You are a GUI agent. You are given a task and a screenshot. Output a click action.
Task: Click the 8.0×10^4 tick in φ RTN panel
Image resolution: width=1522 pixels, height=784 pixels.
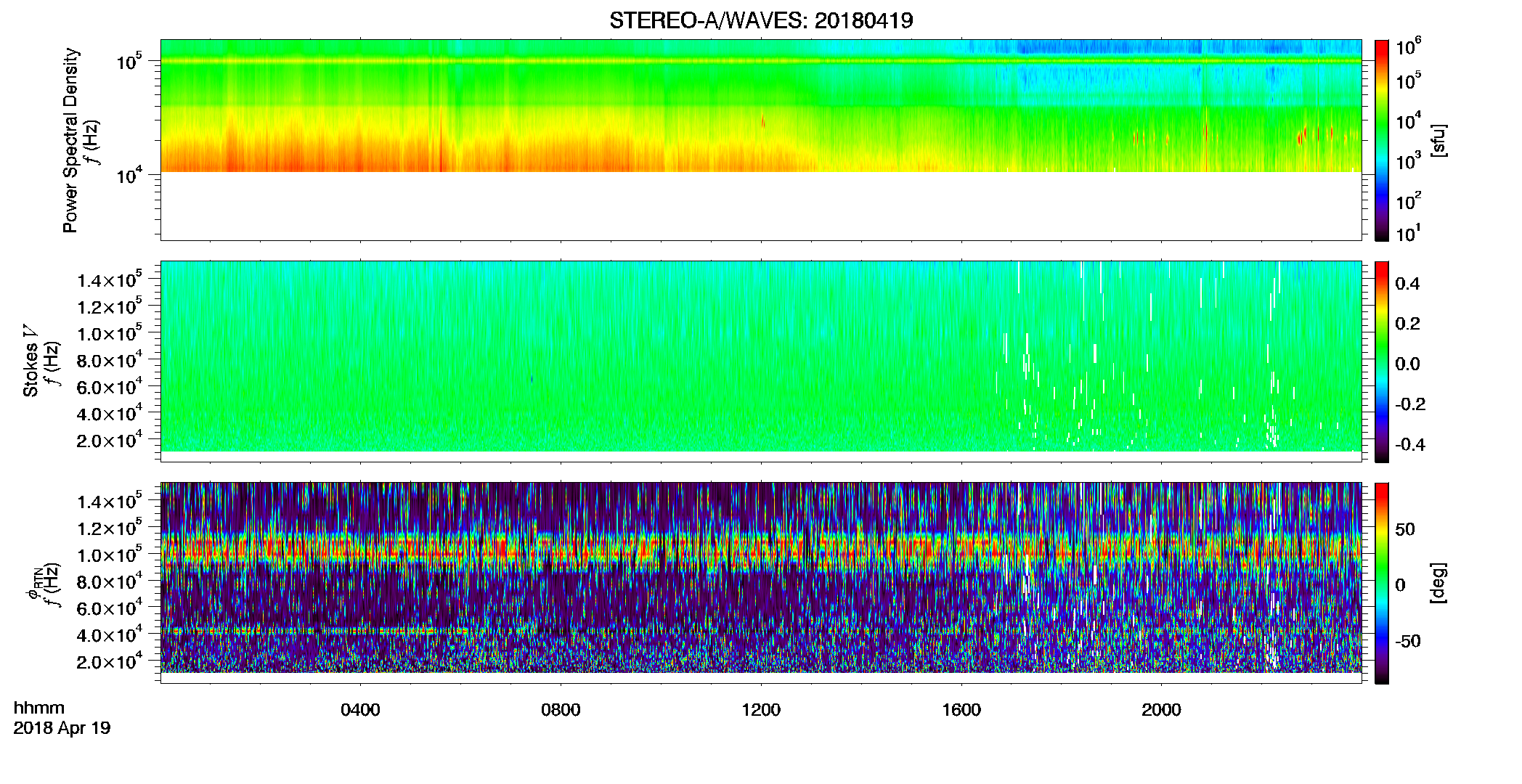tap(110, 581)
